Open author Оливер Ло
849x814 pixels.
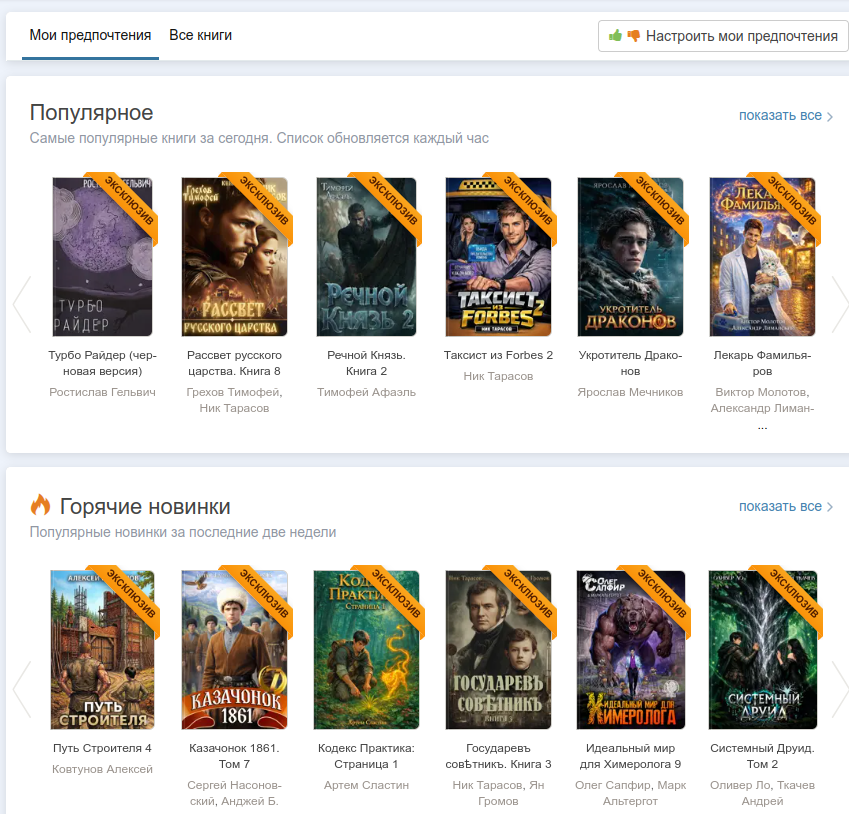(x=740, y=785)
